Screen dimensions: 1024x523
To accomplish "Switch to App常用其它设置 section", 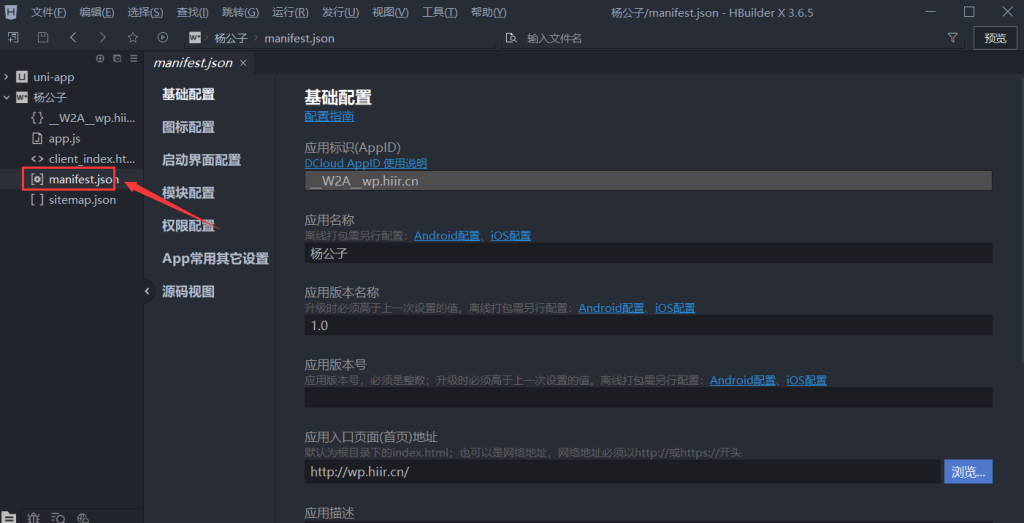I will 216,259.
